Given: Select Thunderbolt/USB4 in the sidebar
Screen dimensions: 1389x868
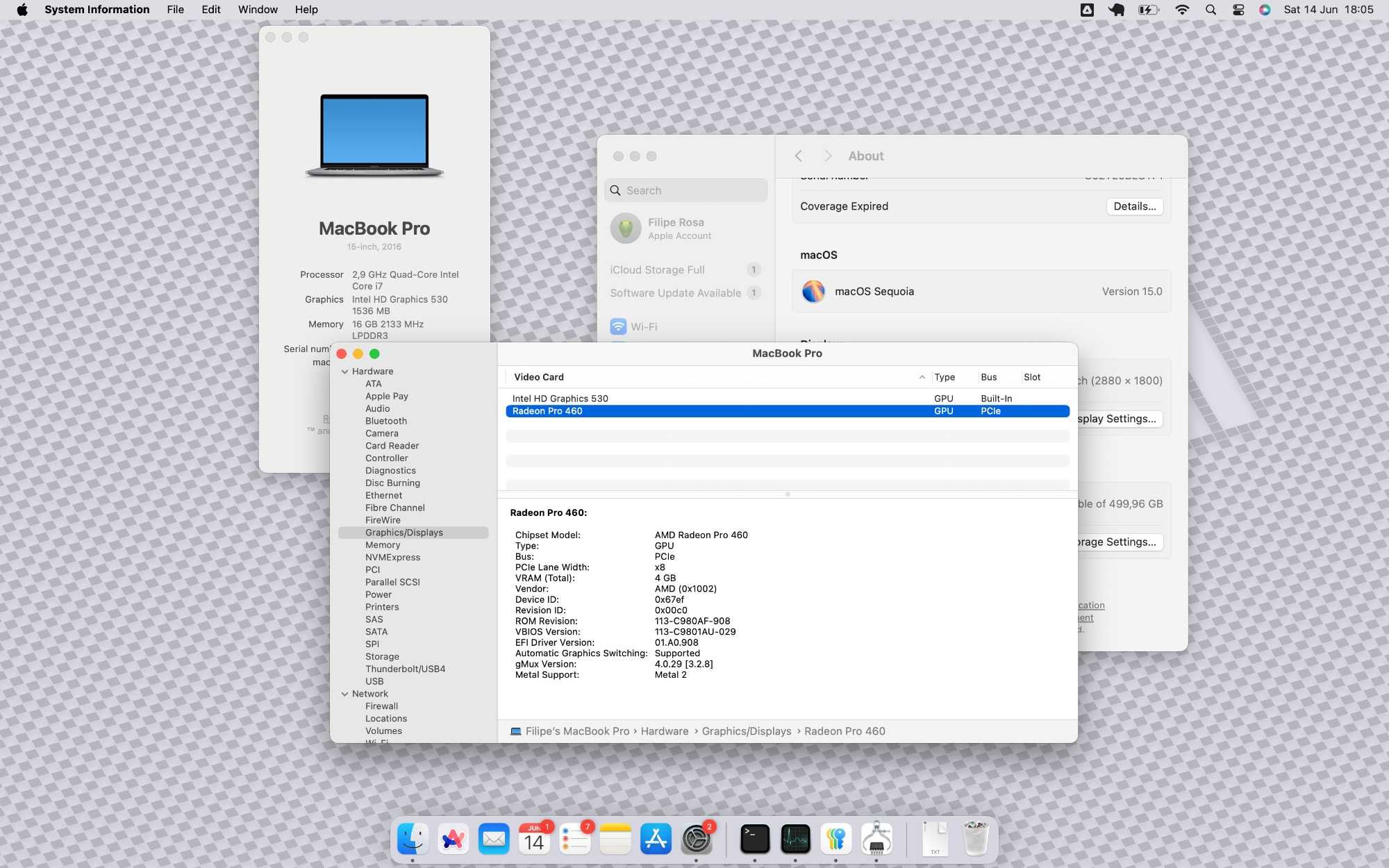Looking at the screenshot, I should click(406, 669).
